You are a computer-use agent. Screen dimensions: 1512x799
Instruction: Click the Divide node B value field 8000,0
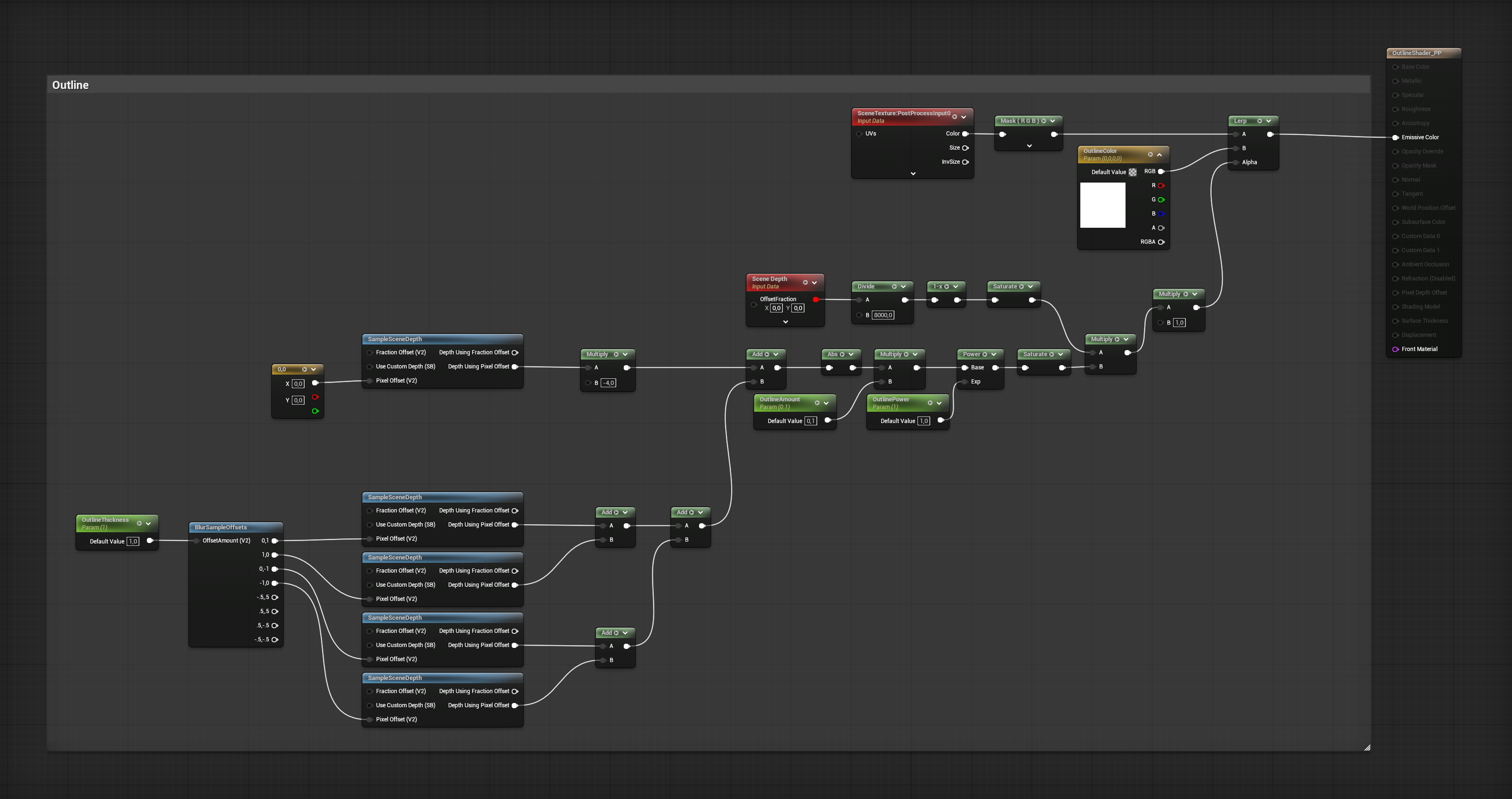(883, 315)
